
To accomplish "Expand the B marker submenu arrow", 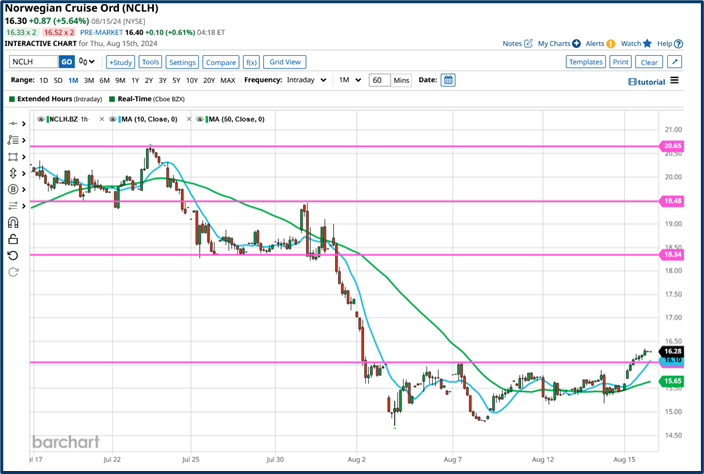I will coord(24,190).
